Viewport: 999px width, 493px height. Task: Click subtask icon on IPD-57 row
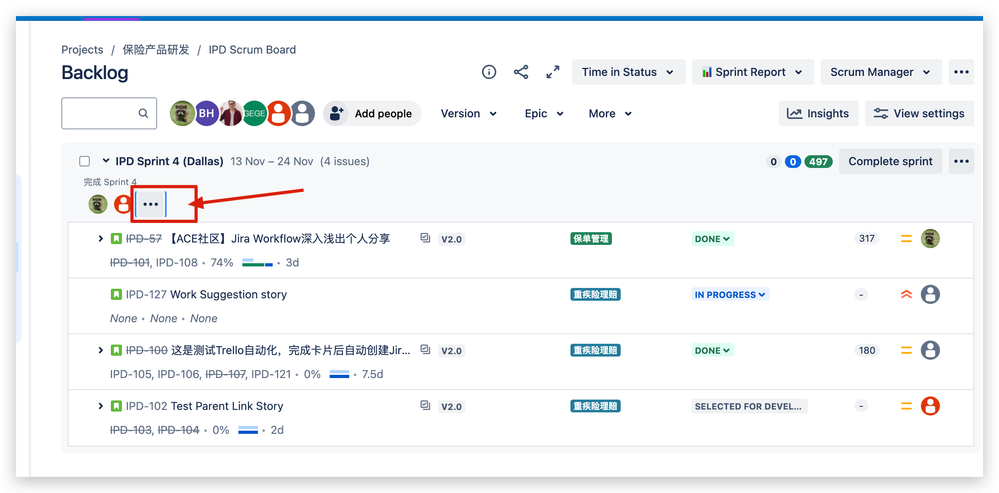pos(426,238)
